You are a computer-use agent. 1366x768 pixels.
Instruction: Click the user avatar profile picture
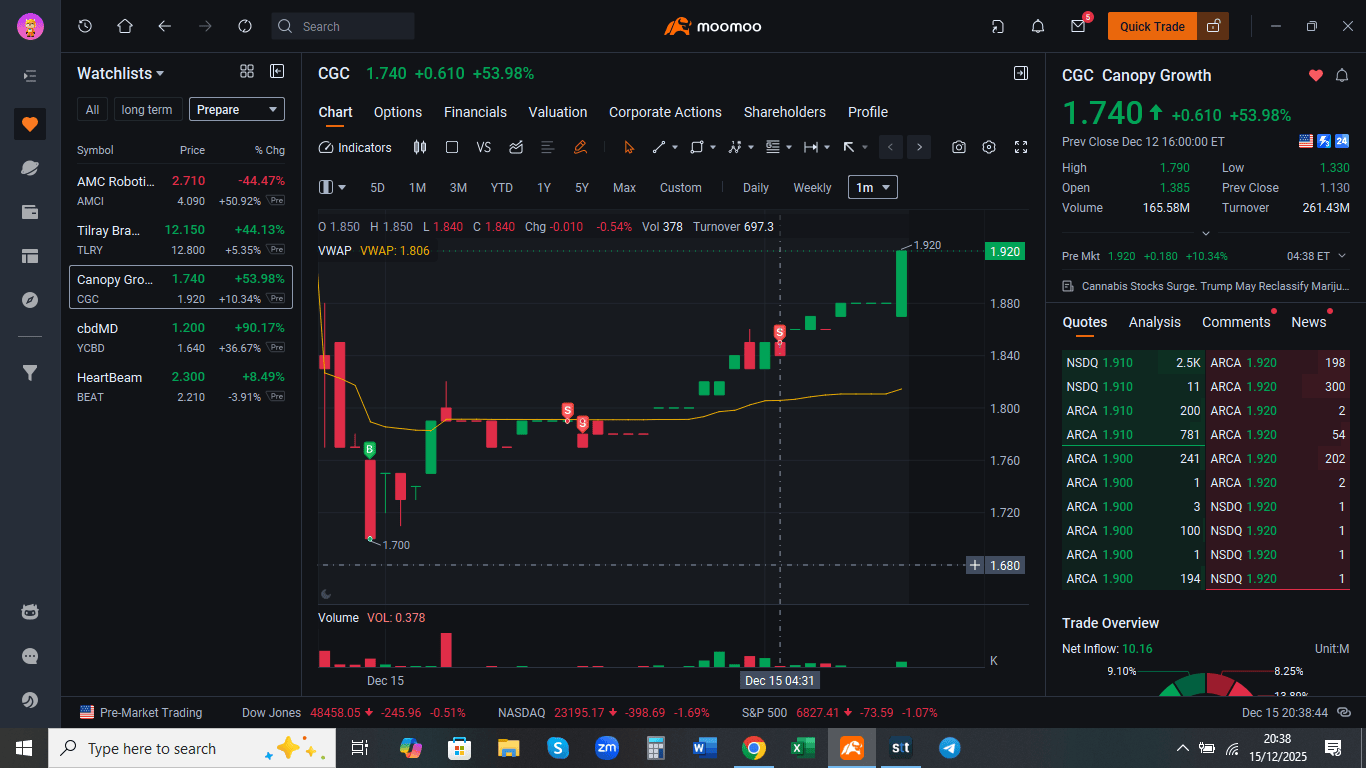tap(30, 27)
